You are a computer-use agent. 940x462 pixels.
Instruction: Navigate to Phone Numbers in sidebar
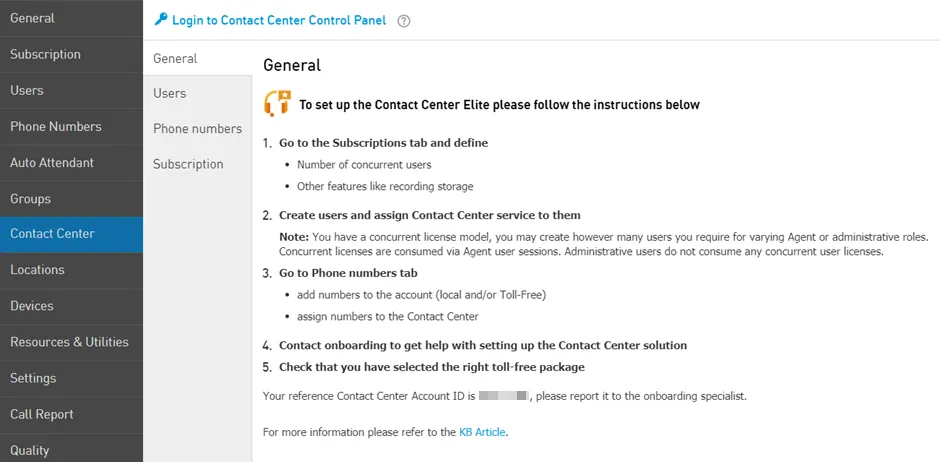71,126
